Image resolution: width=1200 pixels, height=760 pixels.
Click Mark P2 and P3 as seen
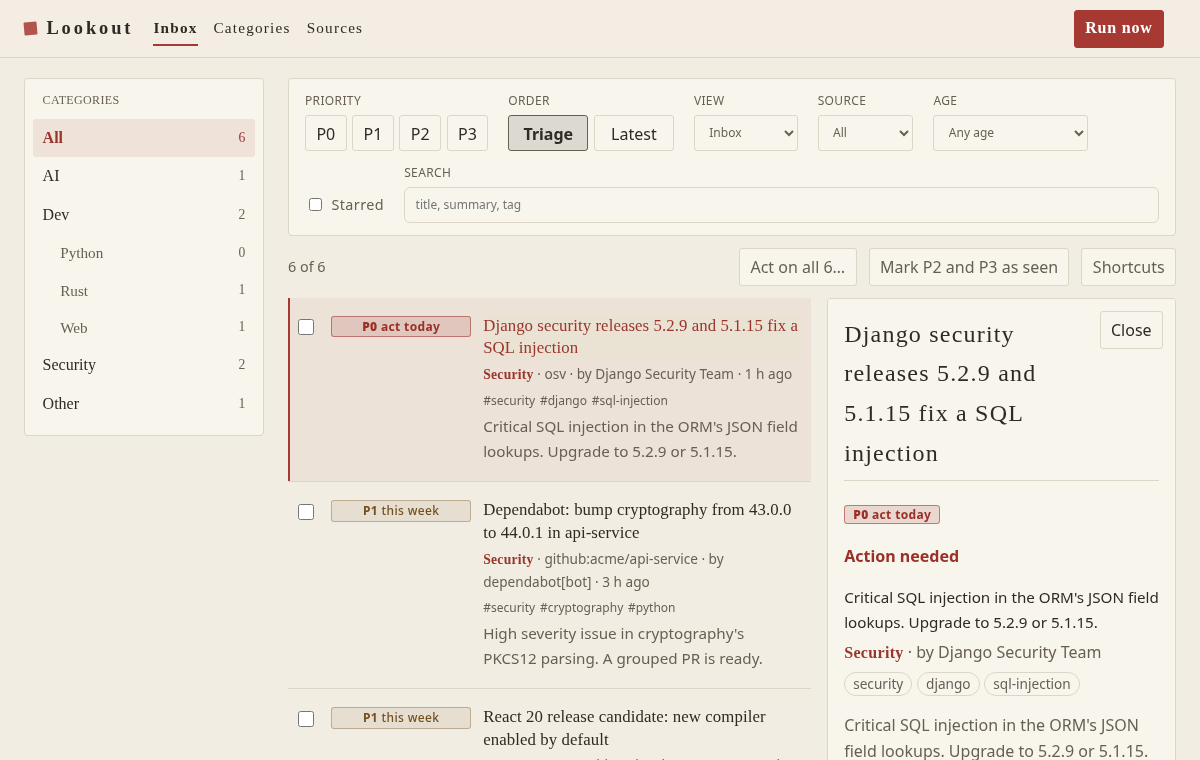[969, 267]
